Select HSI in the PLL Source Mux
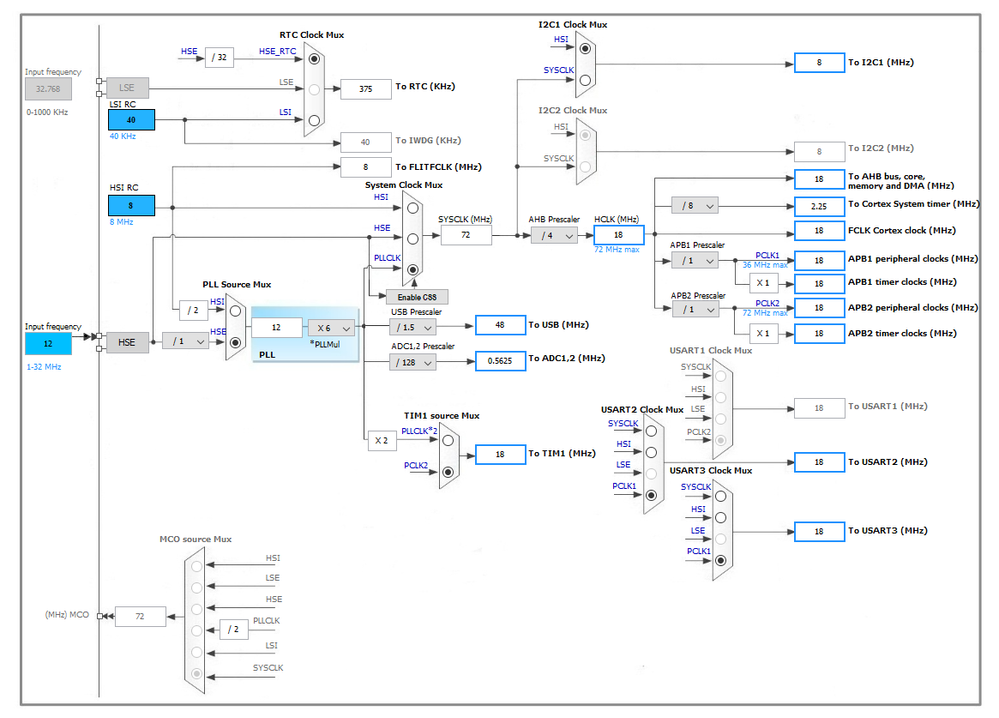The image size is (999, 718). pos(235,311)
